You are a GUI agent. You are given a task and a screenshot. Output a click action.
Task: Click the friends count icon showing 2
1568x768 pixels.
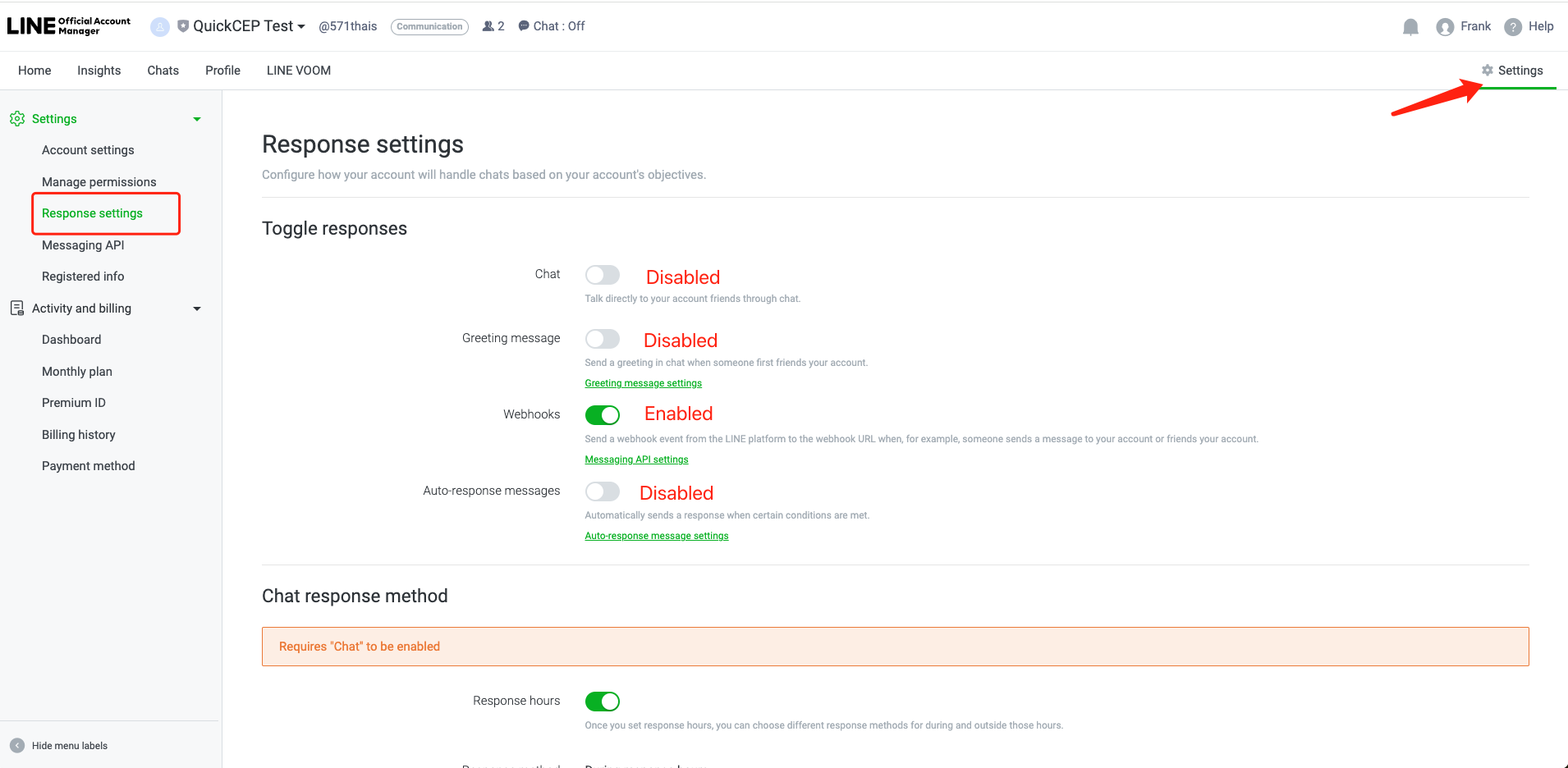click(x=488, y=26)
